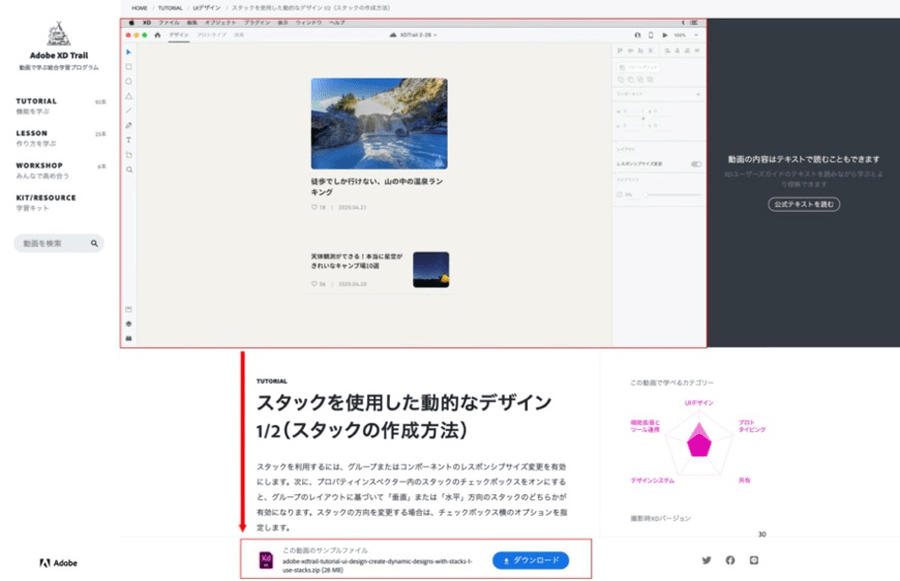Open the XDTrail 2-26 document title dropdown
The width and height of the screenshot is (900, 581).
point(413,35)
